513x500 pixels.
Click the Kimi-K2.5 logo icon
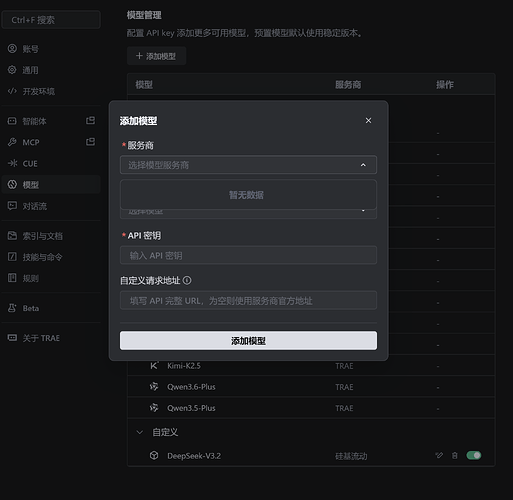[154, 365]
